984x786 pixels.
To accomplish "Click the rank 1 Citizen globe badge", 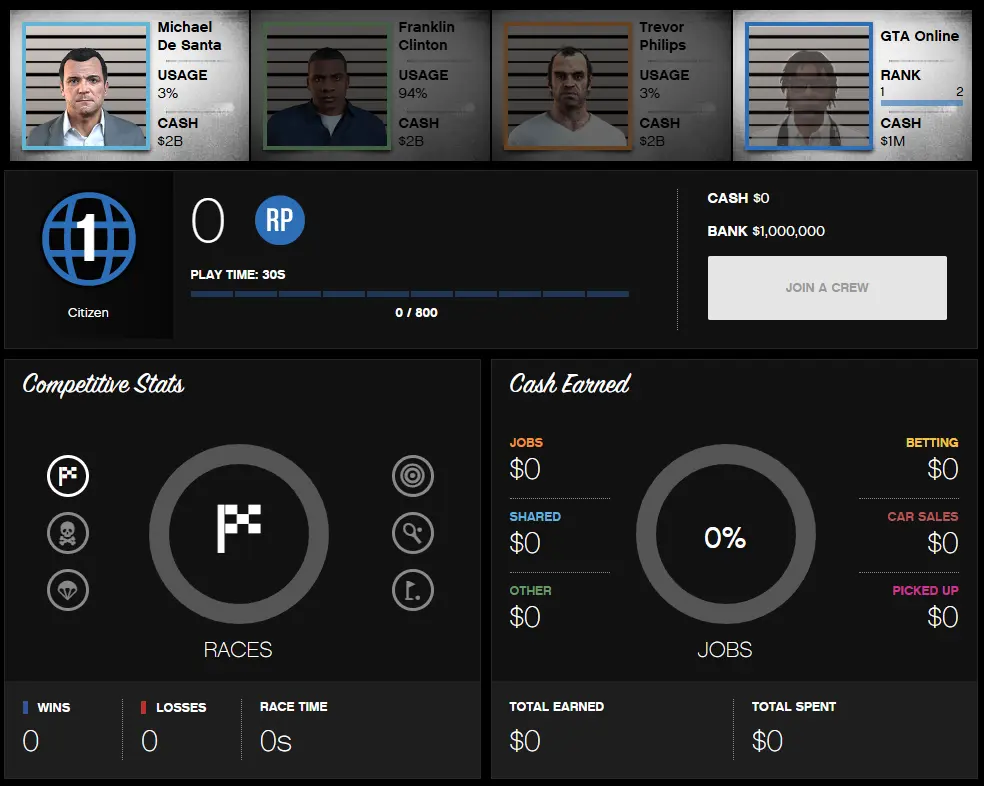I will point(88,239).
